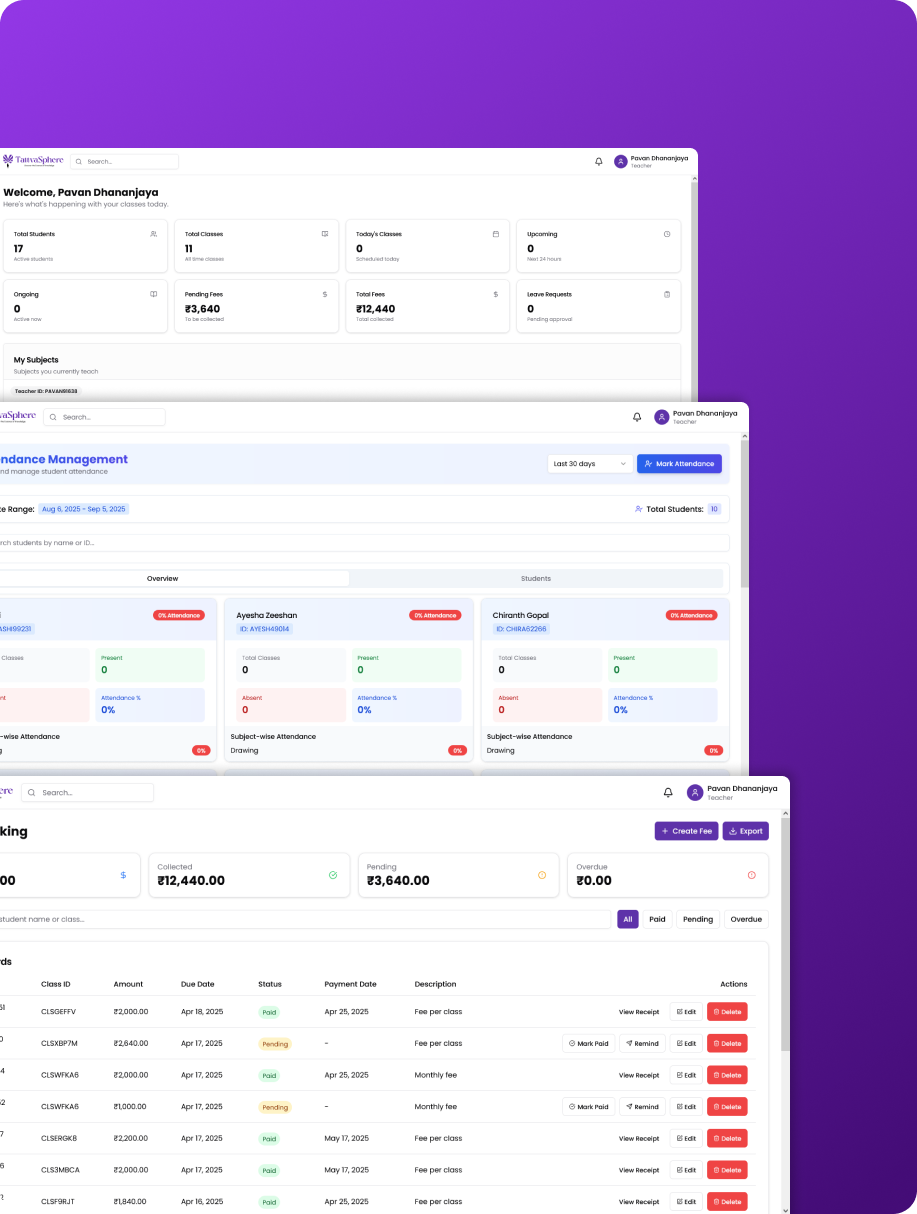Focus the search students by name or ID field

(x=364, y=543)
